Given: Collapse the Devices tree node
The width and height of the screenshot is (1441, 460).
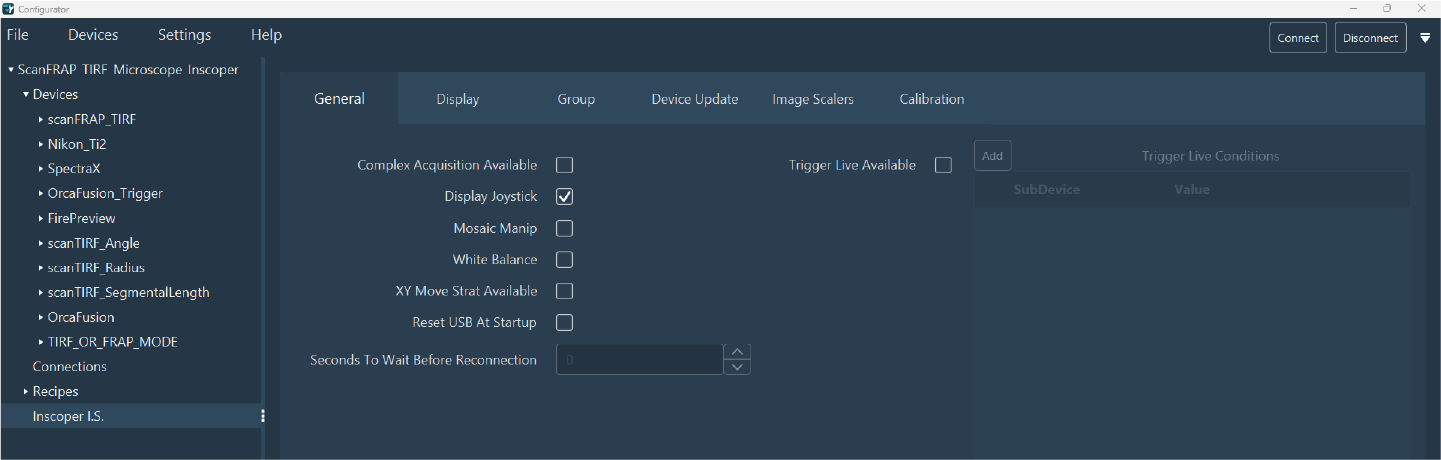Looking at the screenshot, I should pyautogui.click(x=26, y=95).
